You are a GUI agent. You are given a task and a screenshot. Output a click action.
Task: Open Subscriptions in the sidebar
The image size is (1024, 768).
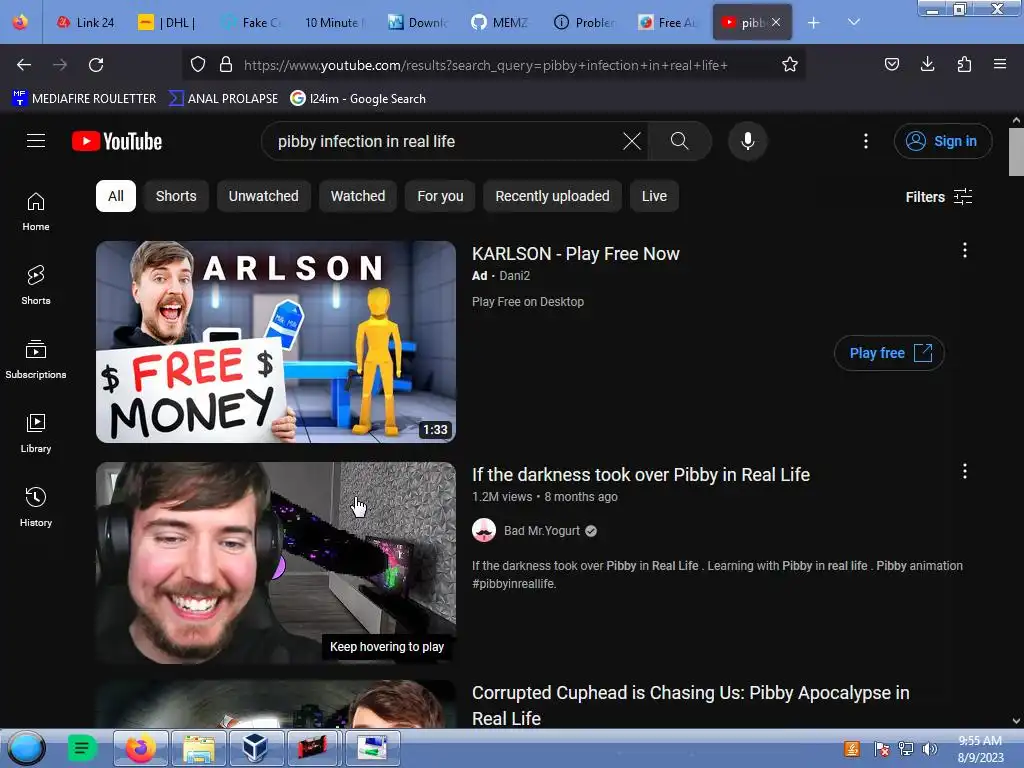[36, 359]
